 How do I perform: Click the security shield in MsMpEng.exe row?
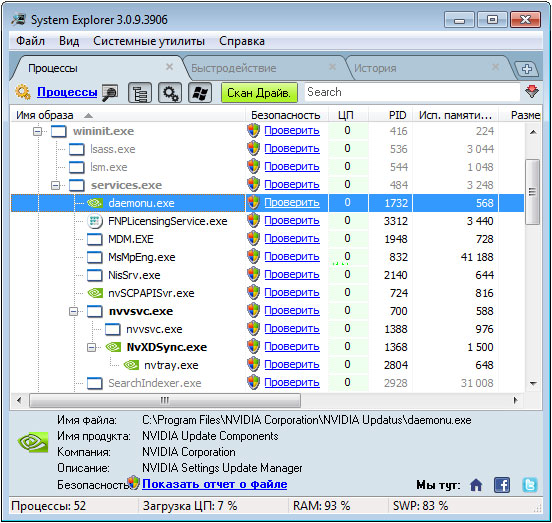coord(253,256)
